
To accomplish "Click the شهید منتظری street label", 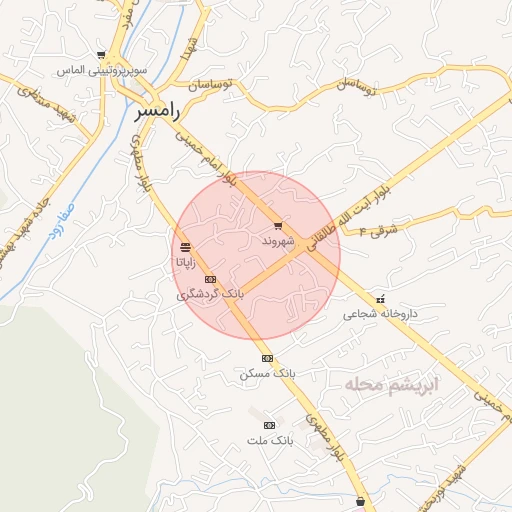I will pos(47,103).
